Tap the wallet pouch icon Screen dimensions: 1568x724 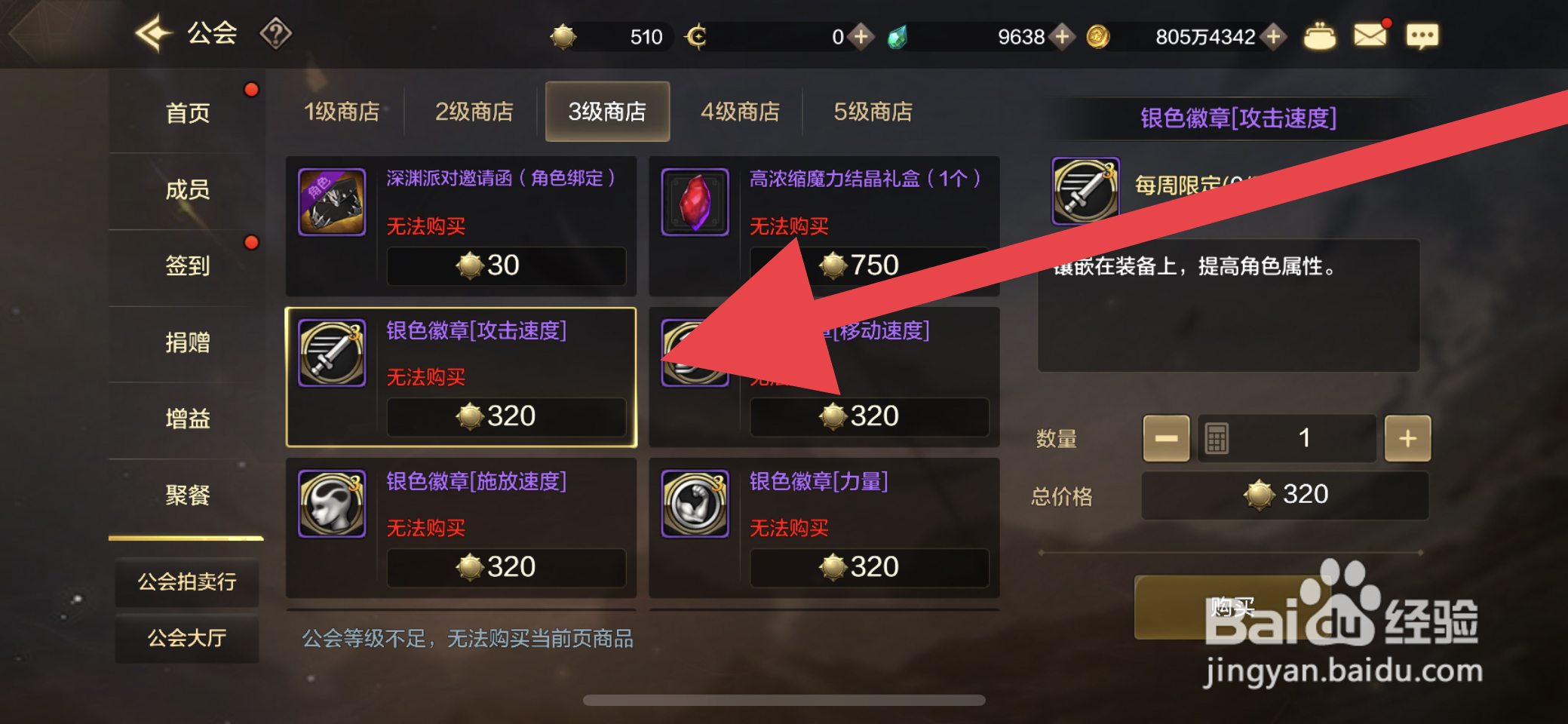[x=1319, y=36]
